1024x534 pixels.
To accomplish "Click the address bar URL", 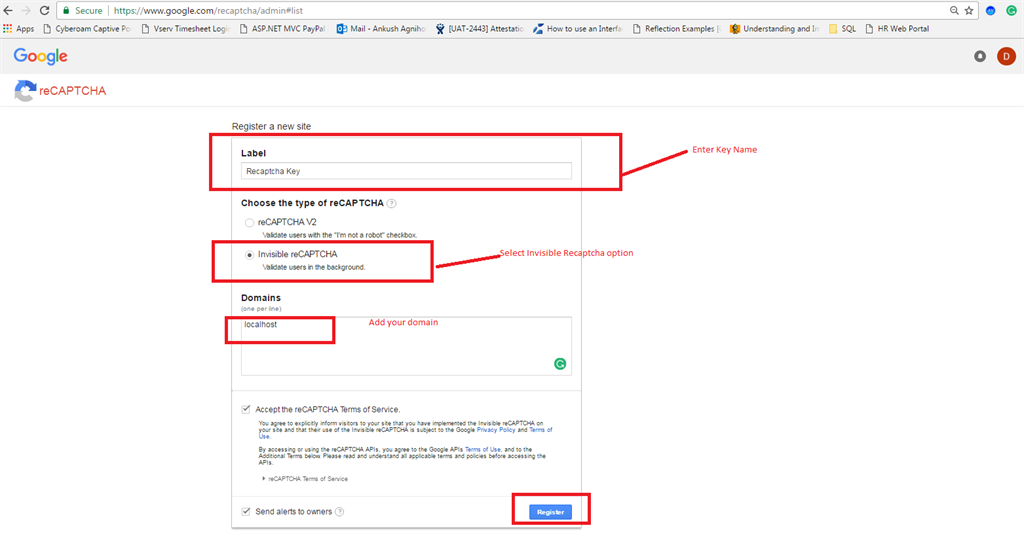I will click(208, 10).
